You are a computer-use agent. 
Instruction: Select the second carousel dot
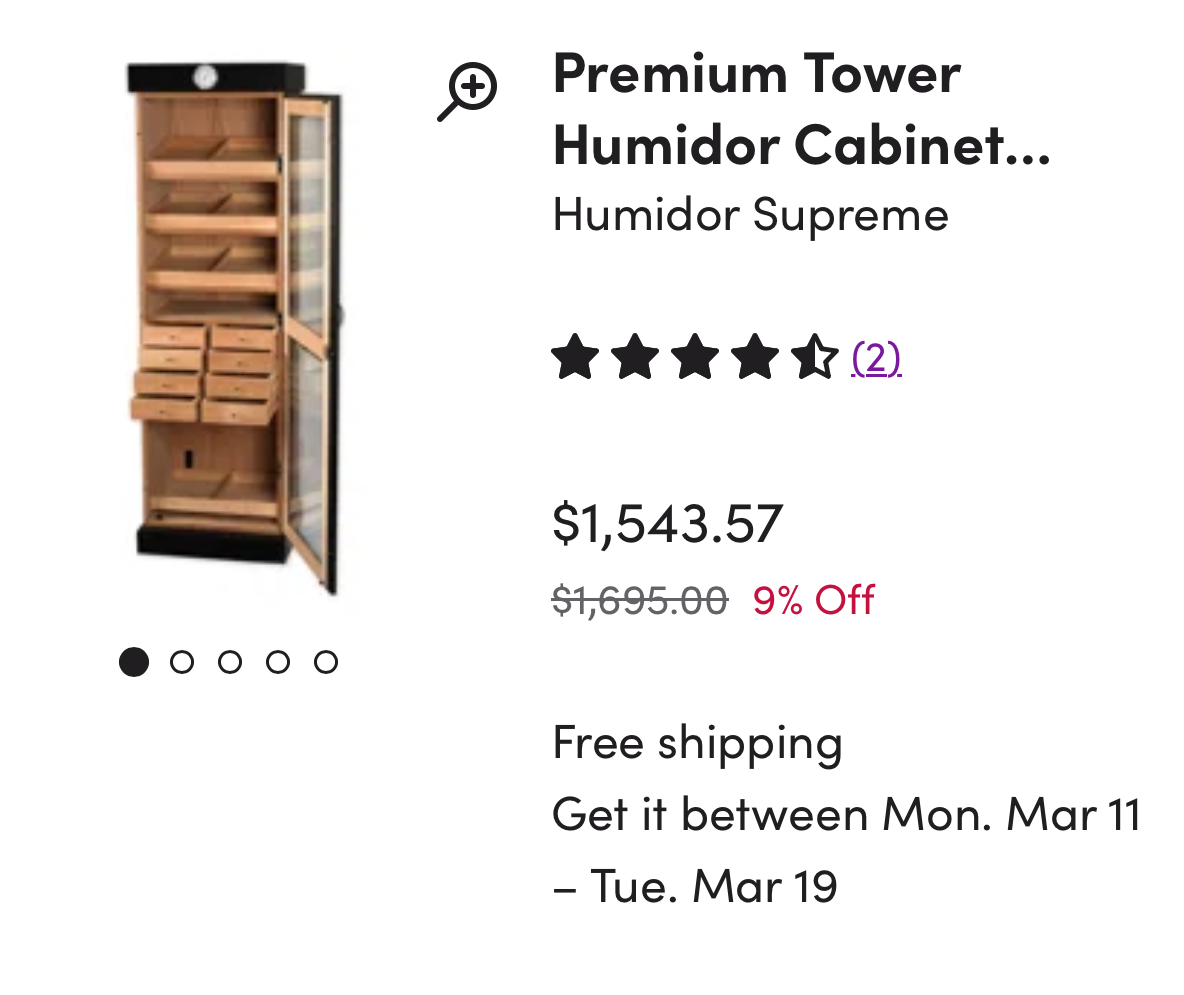[x=182, y=662]
